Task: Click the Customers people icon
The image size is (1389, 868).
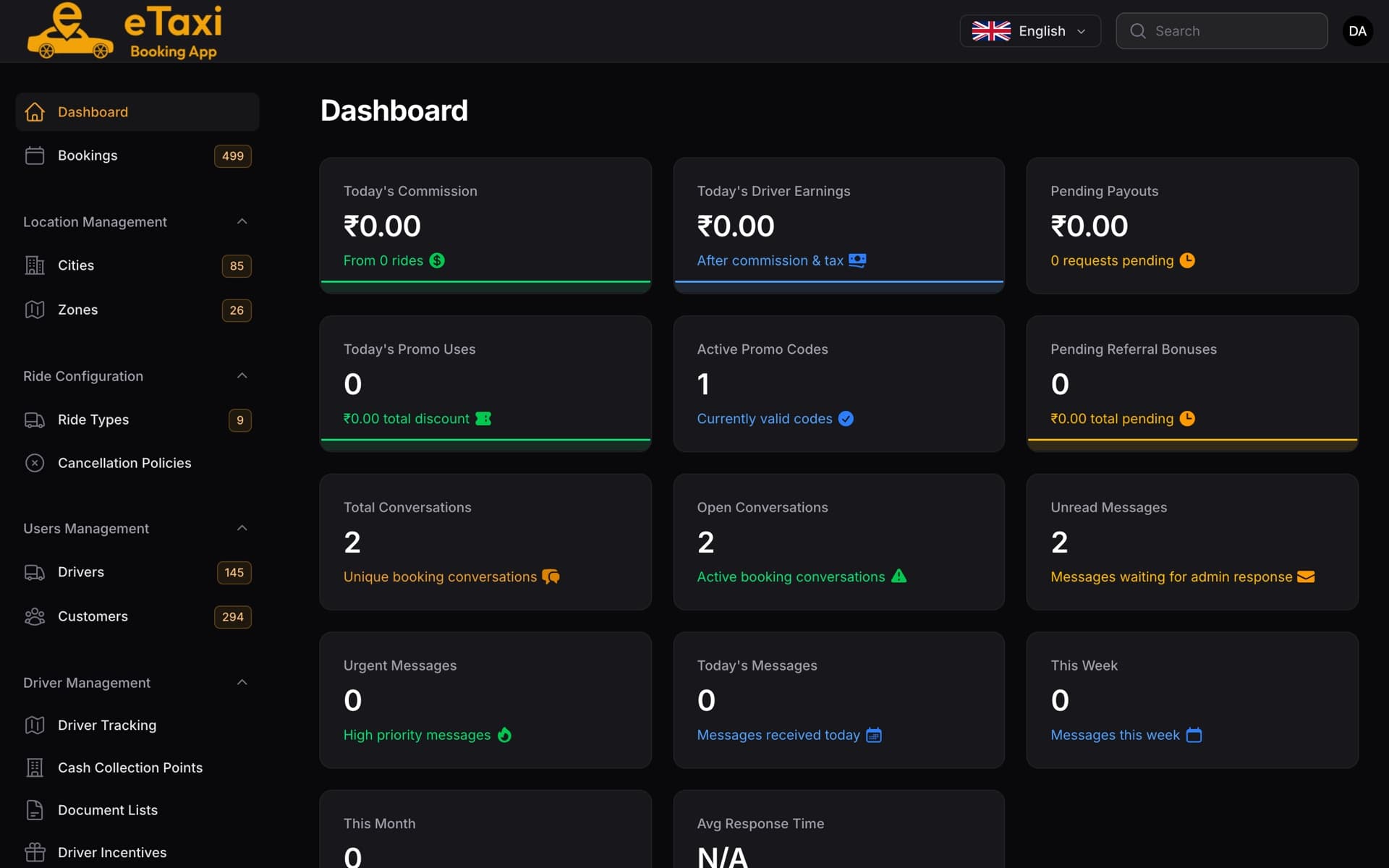Action: pos(35,616)
